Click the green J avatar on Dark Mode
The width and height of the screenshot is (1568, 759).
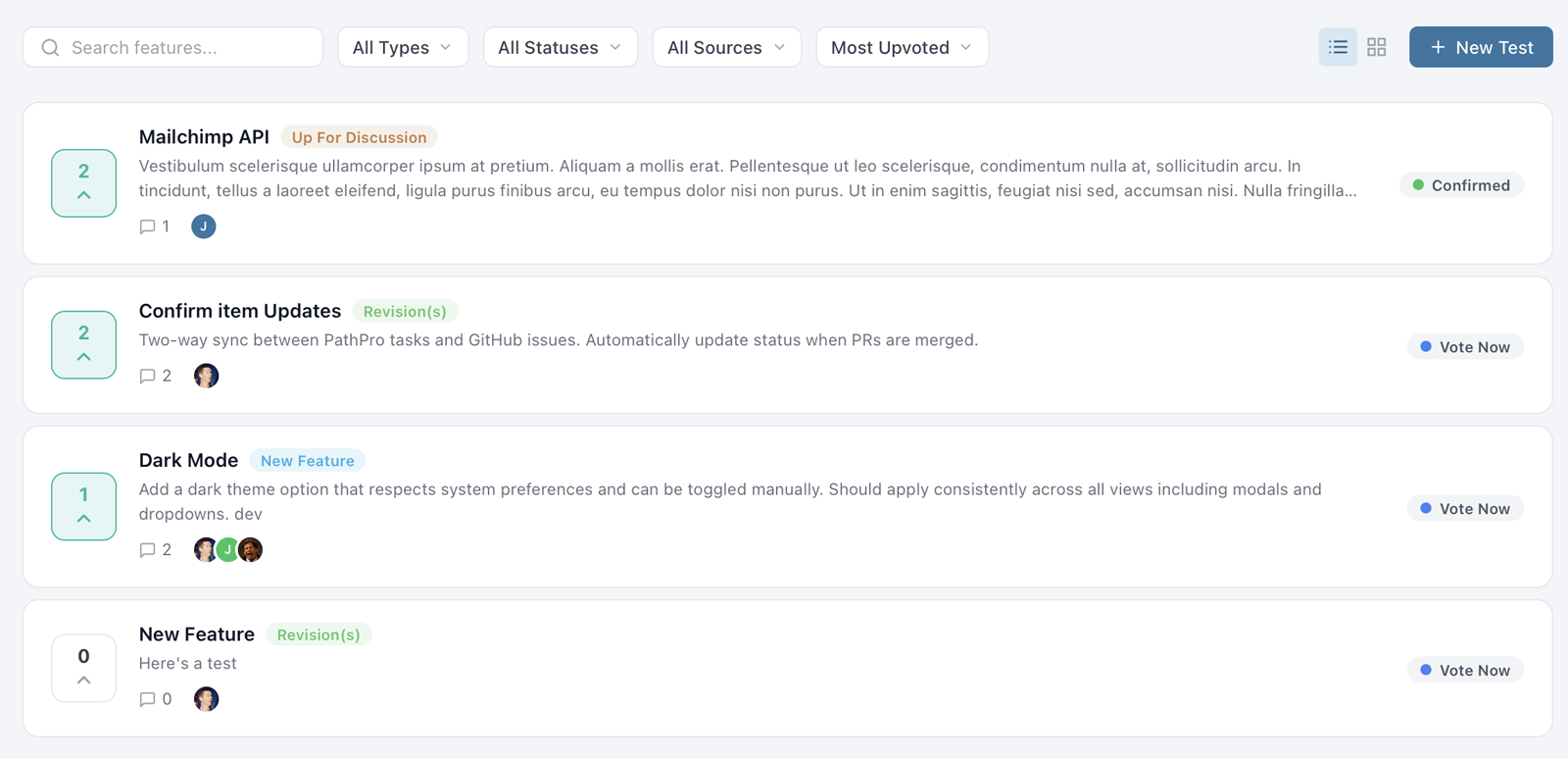[x=227, y=550]
